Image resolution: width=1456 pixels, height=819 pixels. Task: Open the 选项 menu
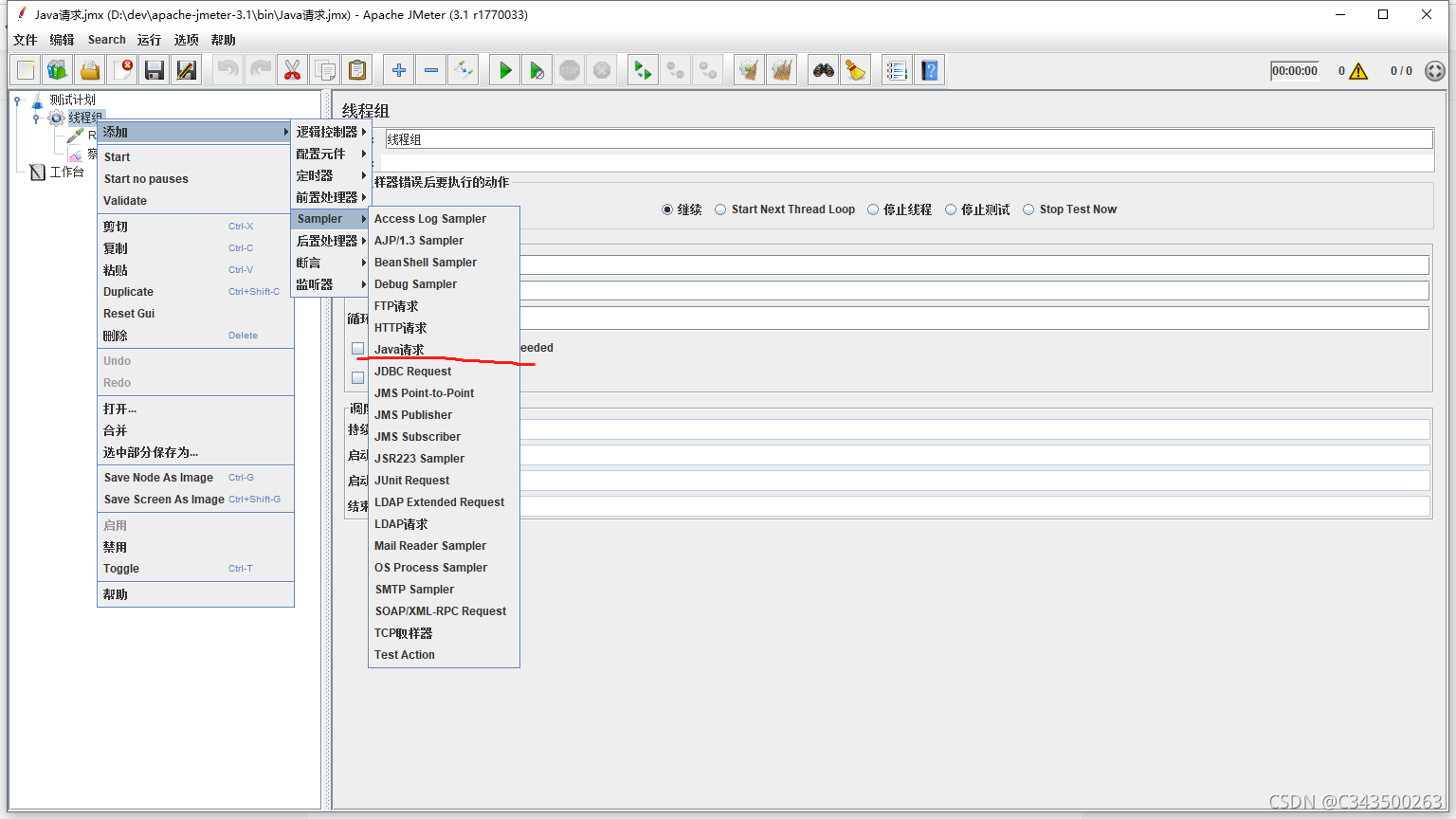[187, 40]
